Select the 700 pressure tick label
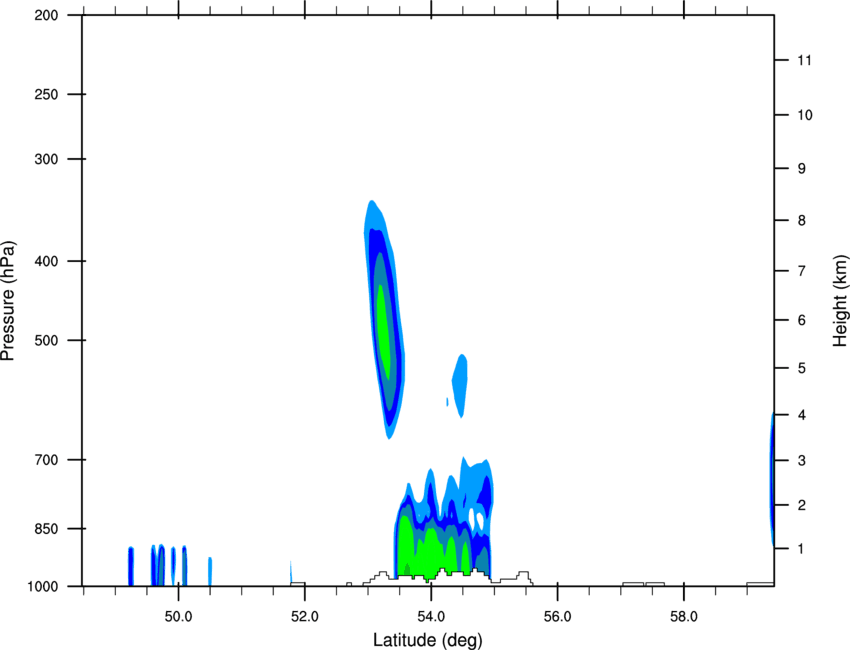This screenshot has width=850, height=650. coord(46,459)
